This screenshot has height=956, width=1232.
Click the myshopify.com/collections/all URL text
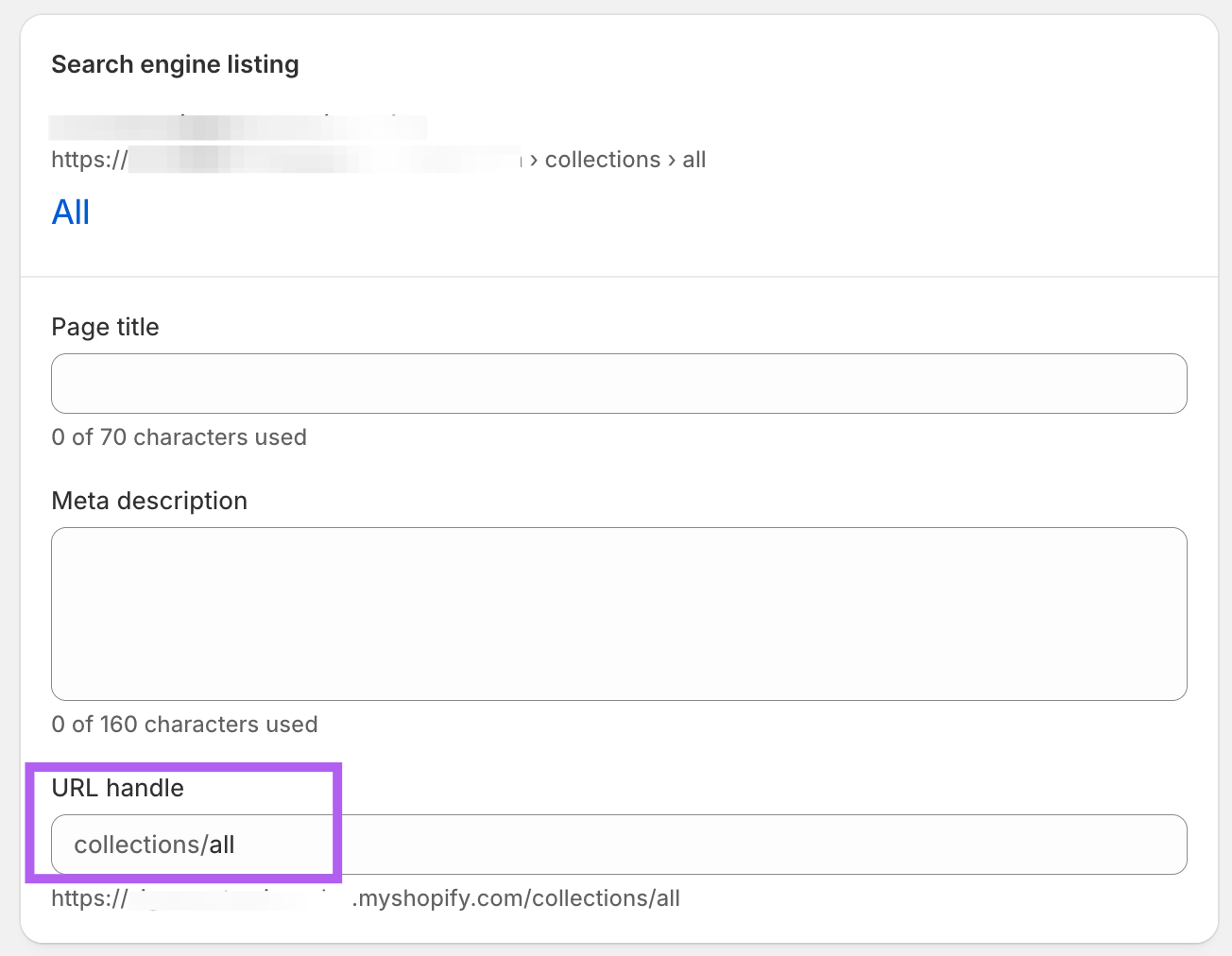tap(516, 898)
